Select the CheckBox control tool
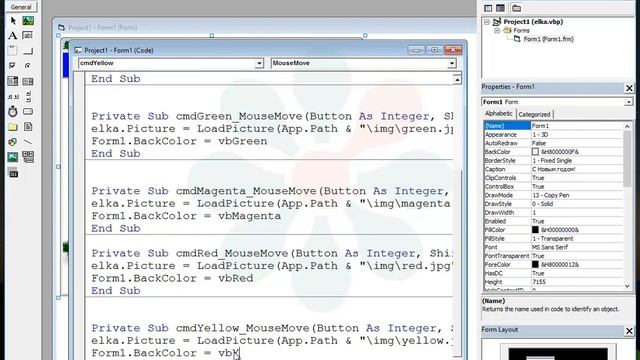Image resolution: width=640 pixels, height=360 pixels. [13, 66]
